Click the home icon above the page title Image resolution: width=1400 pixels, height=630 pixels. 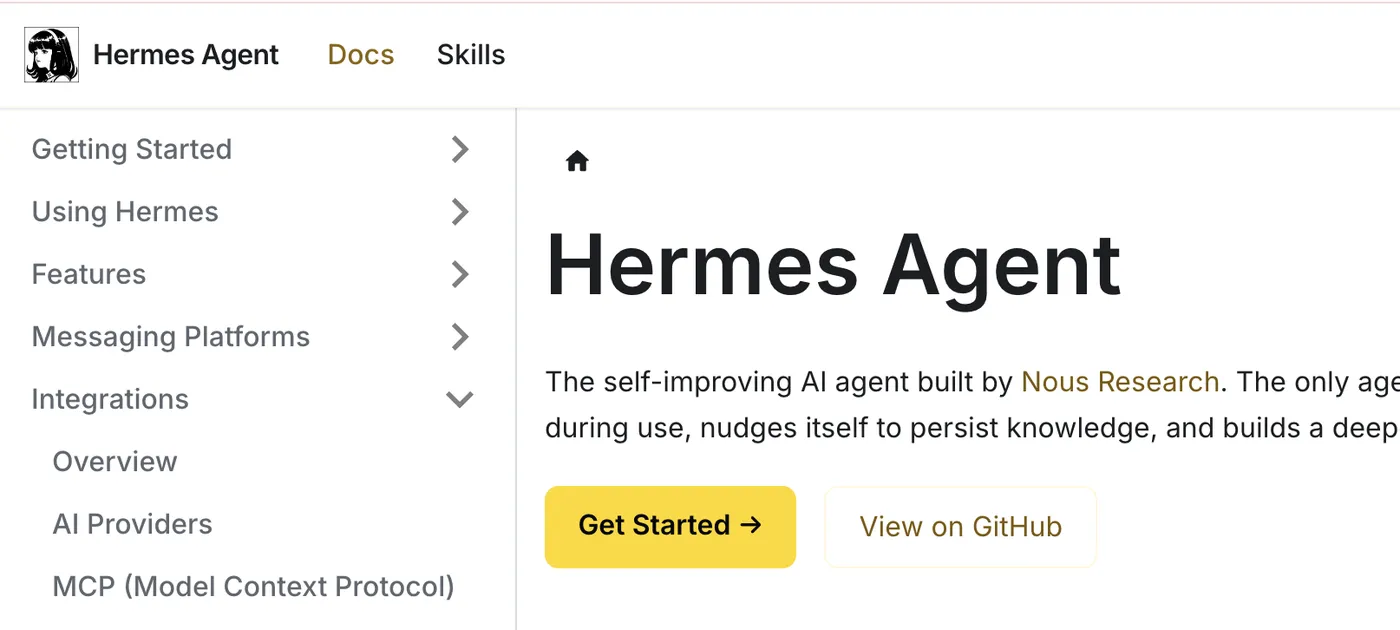pyautogui.click(x=576, y=161)
